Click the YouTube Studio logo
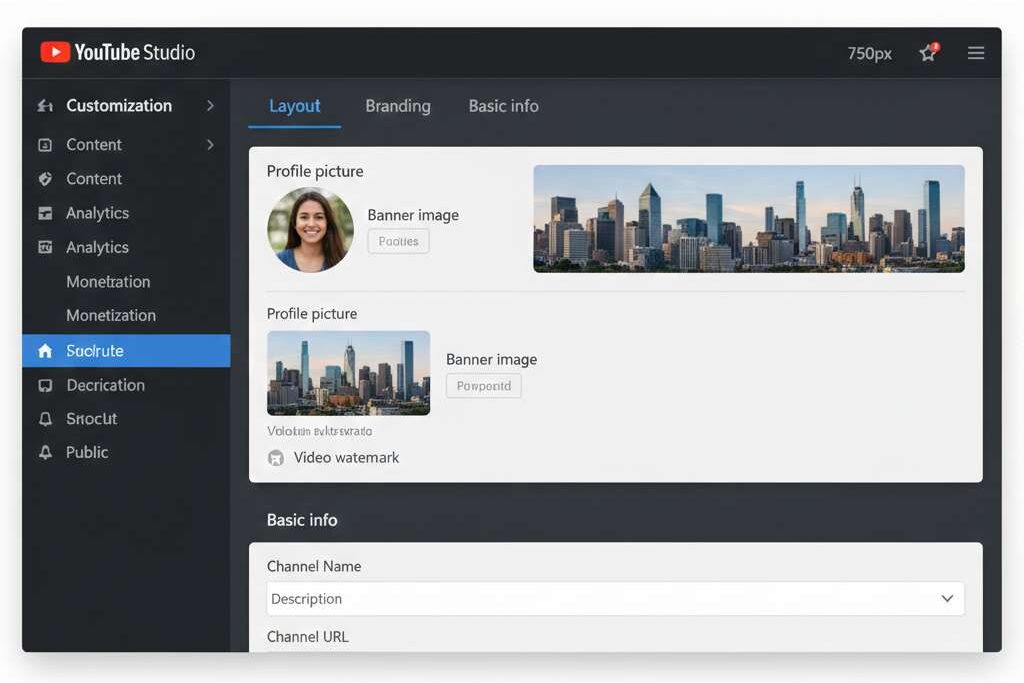1024x683 pixels. (118, 52)
